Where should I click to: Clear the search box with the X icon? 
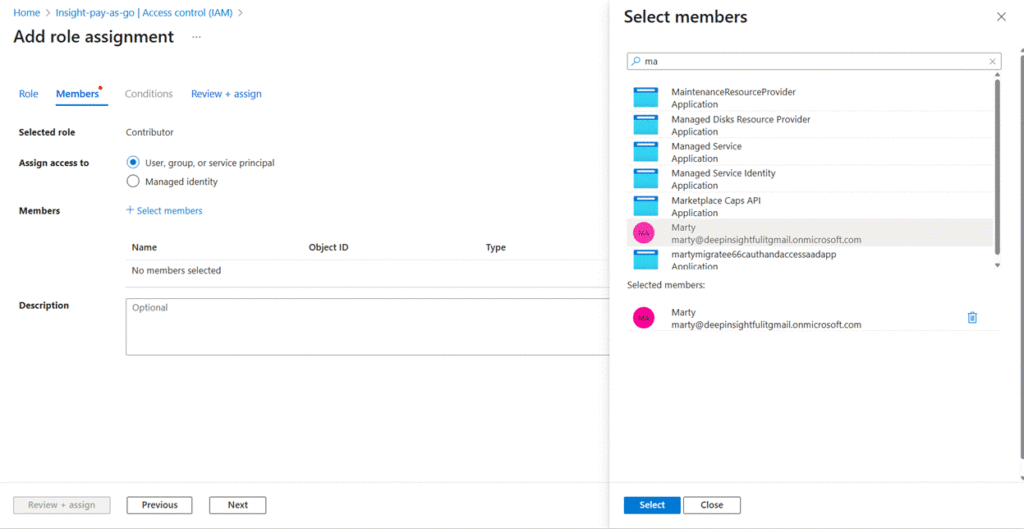click(992, 61)
